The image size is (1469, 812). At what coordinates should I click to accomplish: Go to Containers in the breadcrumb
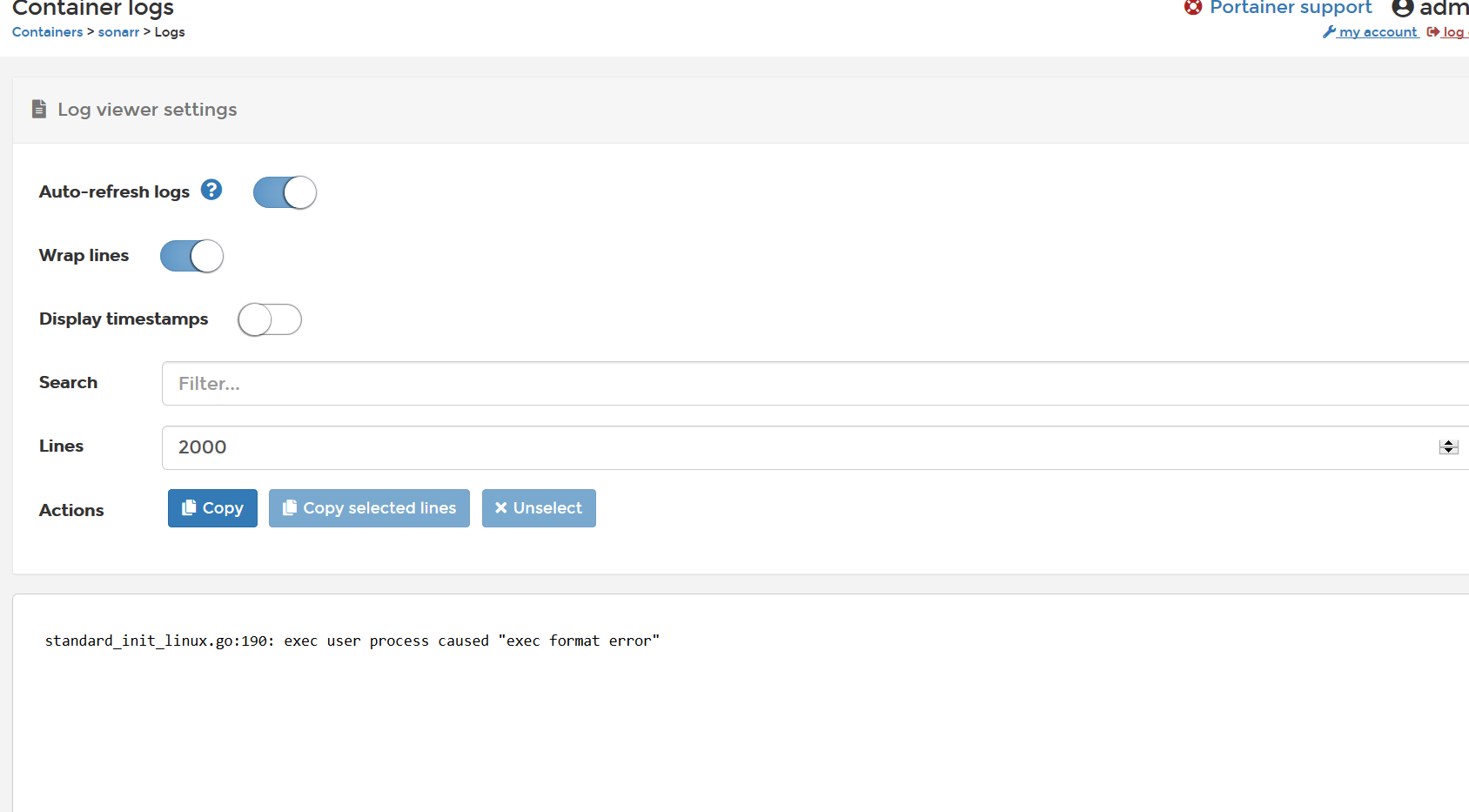(x=48, y=32)
